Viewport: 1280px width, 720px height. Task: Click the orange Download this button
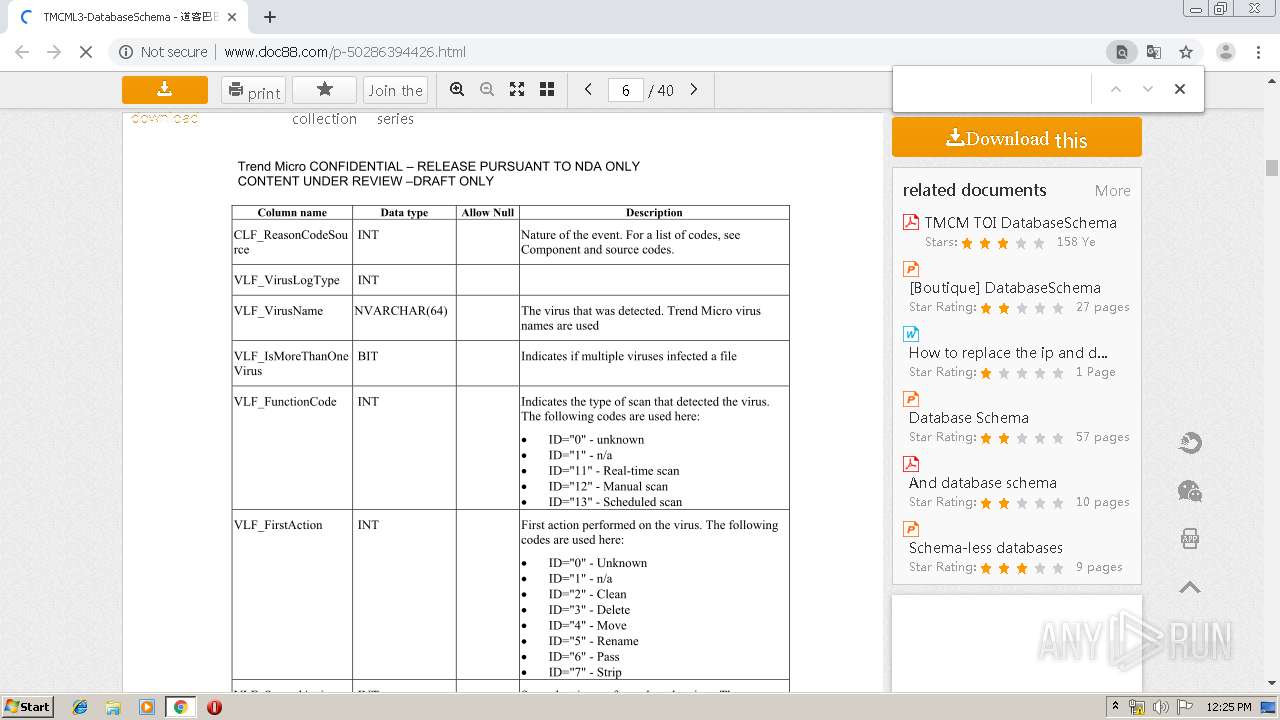coord(1016,138)
